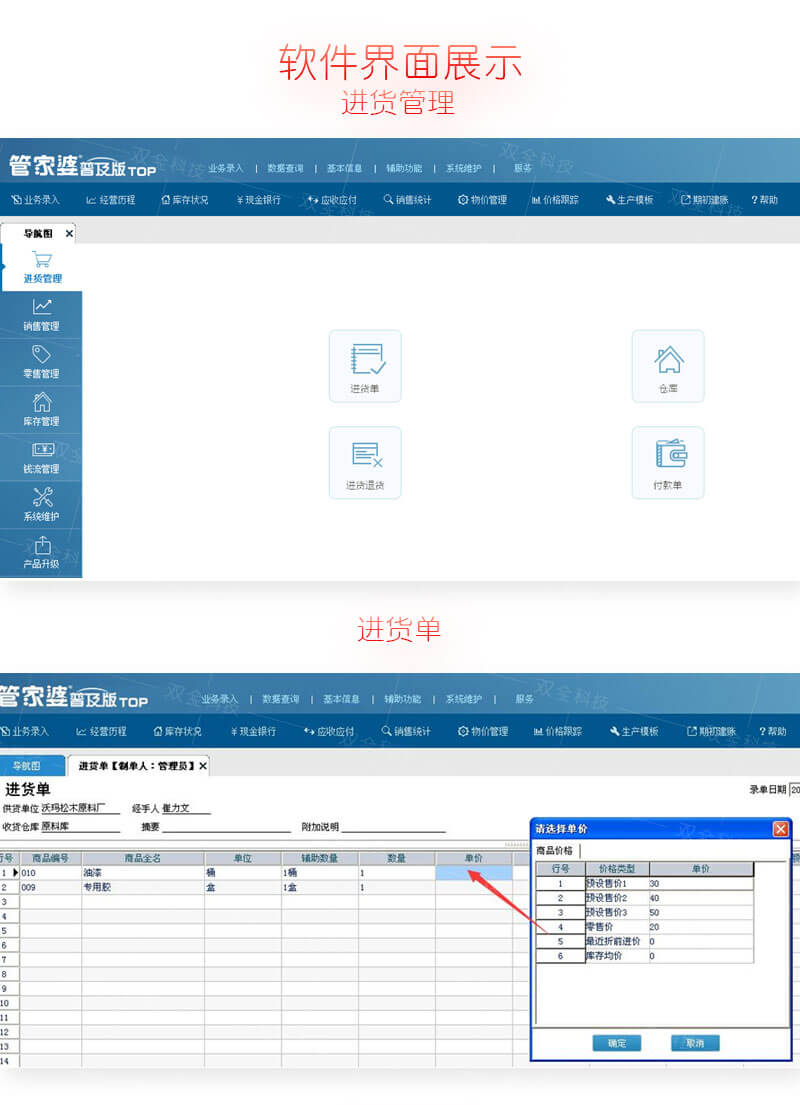Click 经营历程 toolbar item in upper window
Image resolution: width=800 pixels, height=1105 pixels.
click(111, 200)
